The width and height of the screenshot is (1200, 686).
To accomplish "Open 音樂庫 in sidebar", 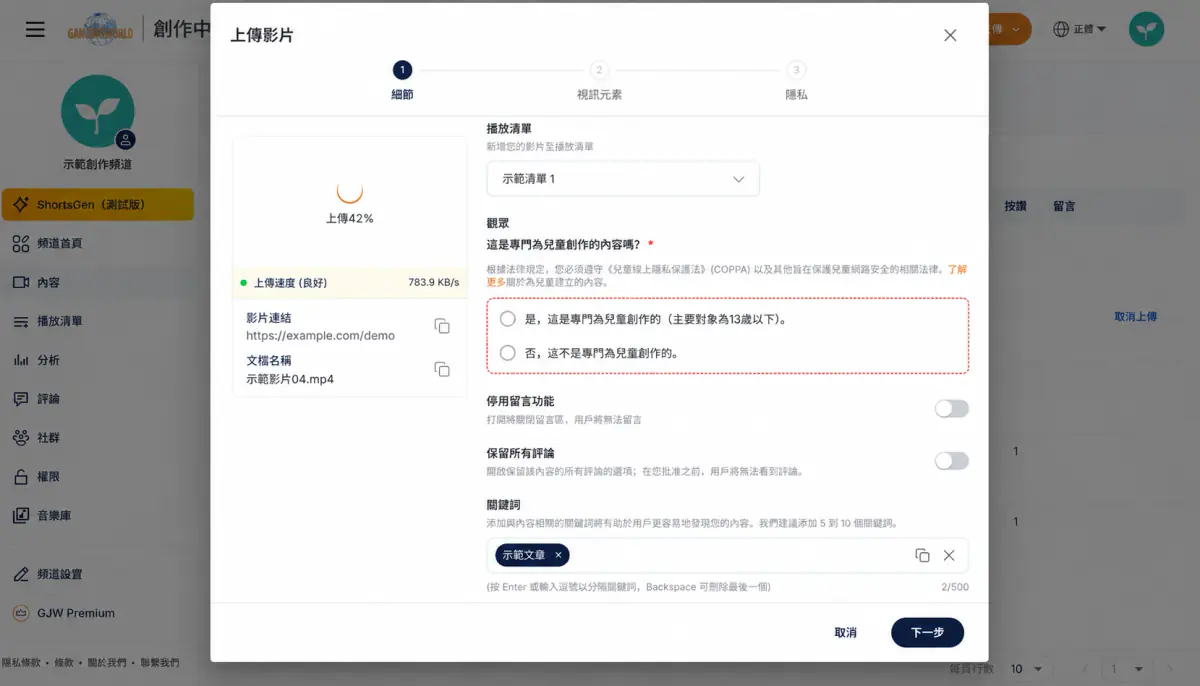I will (97, 515).
